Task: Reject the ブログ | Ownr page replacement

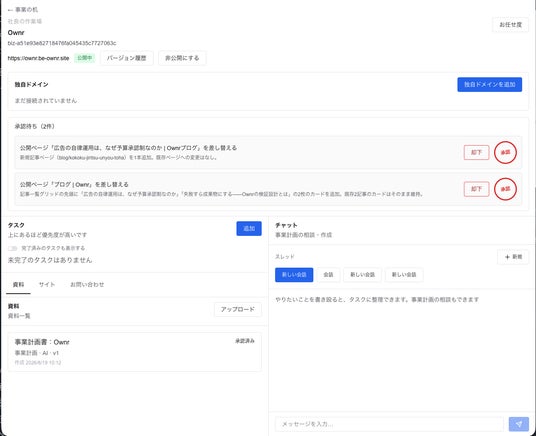Action: pos(476,189)
